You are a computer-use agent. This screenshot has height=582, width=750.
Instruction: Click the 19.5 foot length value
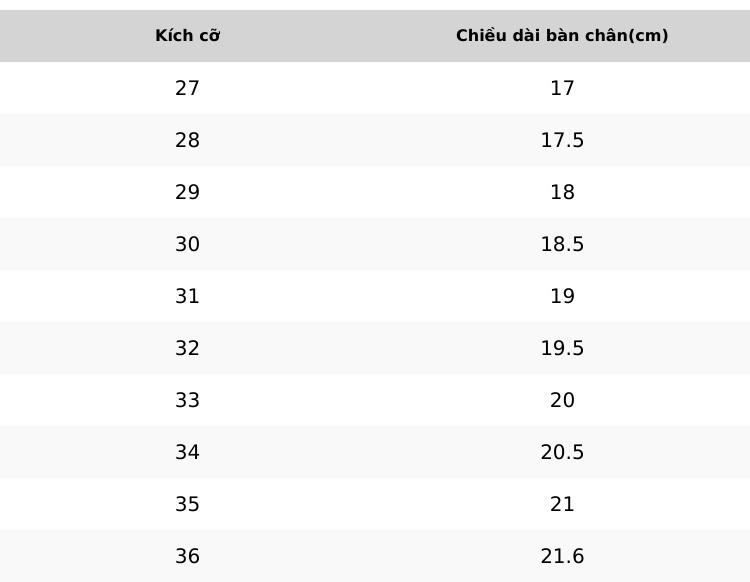pyautogui.click(x=562, y=348)
